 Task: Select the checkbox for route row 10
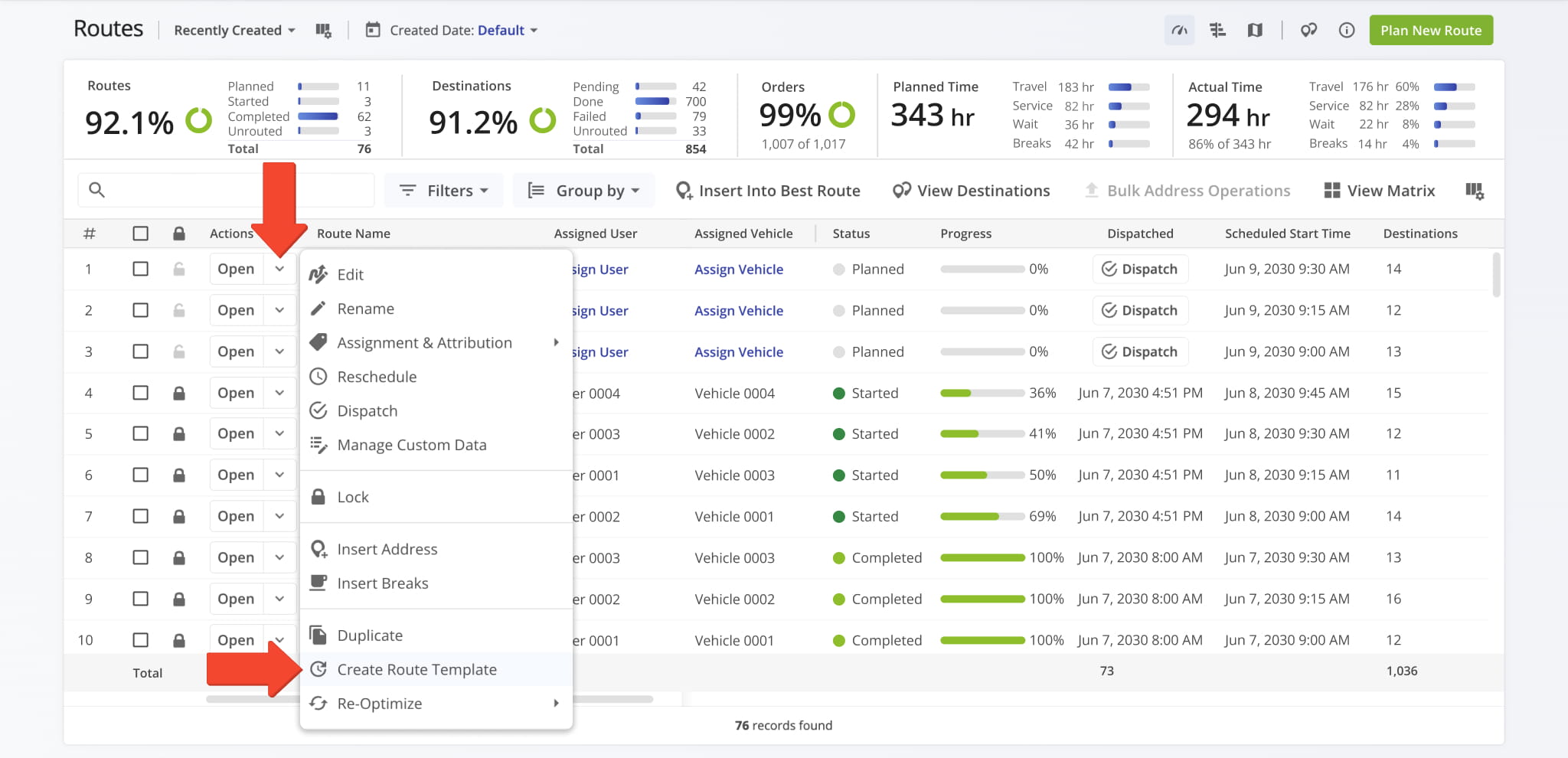point(140,640)
